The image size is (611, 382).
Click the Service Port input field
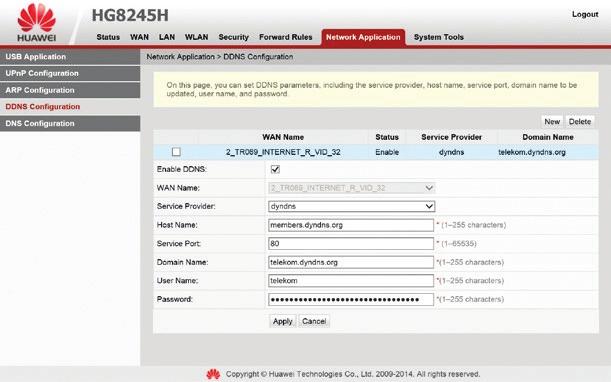(x=351, y=244)
